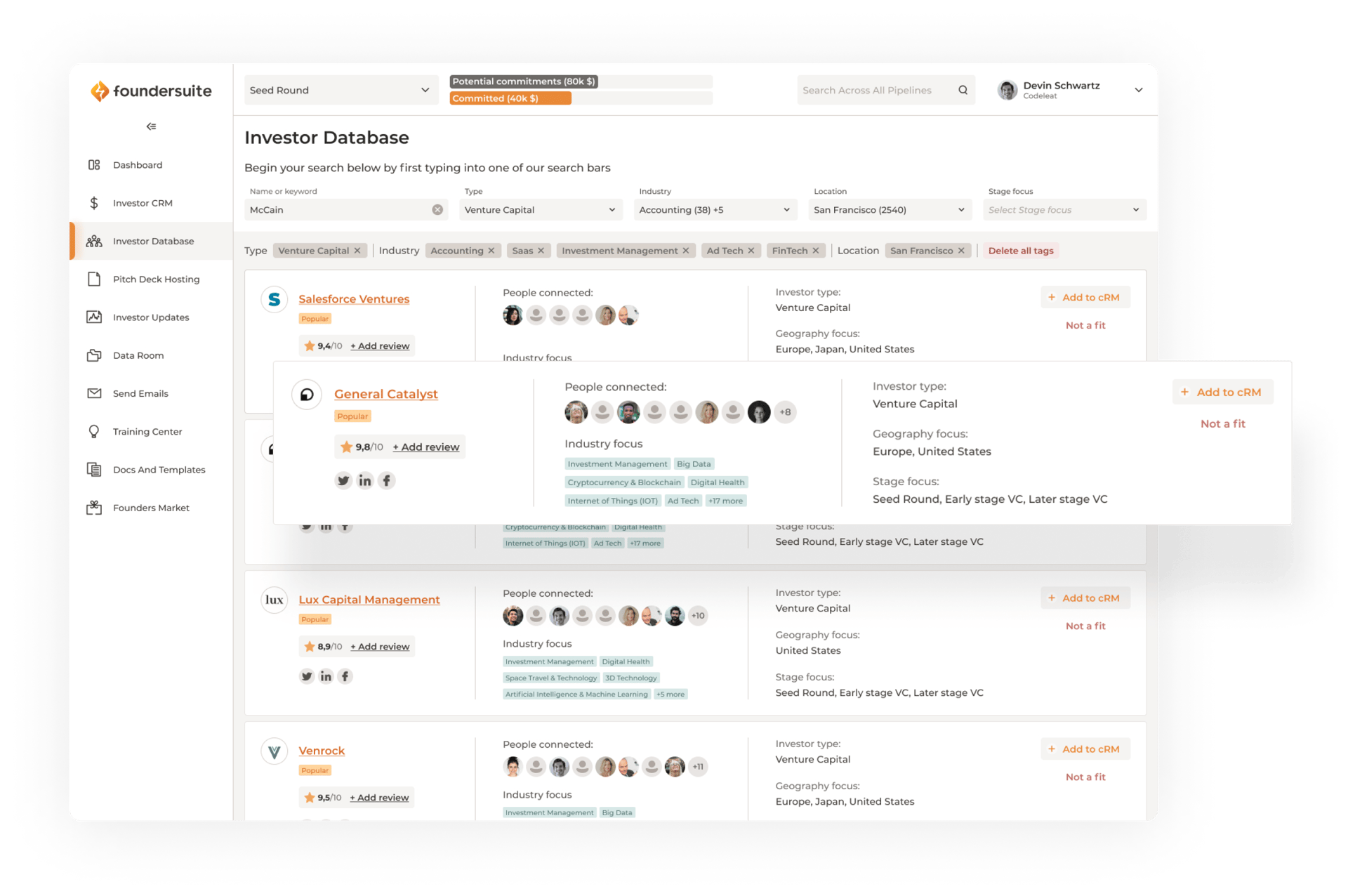Open Lux Capital's LinkedIn icon
The height and width of the screenshot is (896, 1348).
(x=326, y=676)
